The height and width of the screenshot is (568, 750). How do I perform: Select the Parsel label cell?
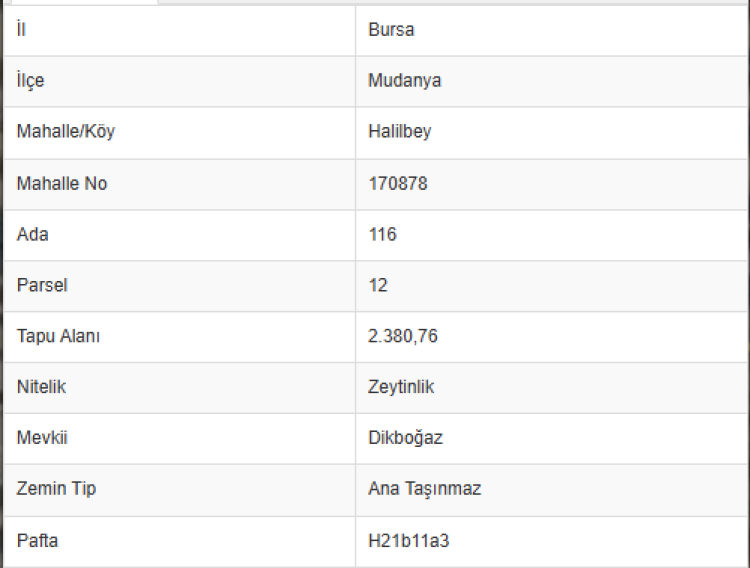pyautogui.click(x=41, y=286)
